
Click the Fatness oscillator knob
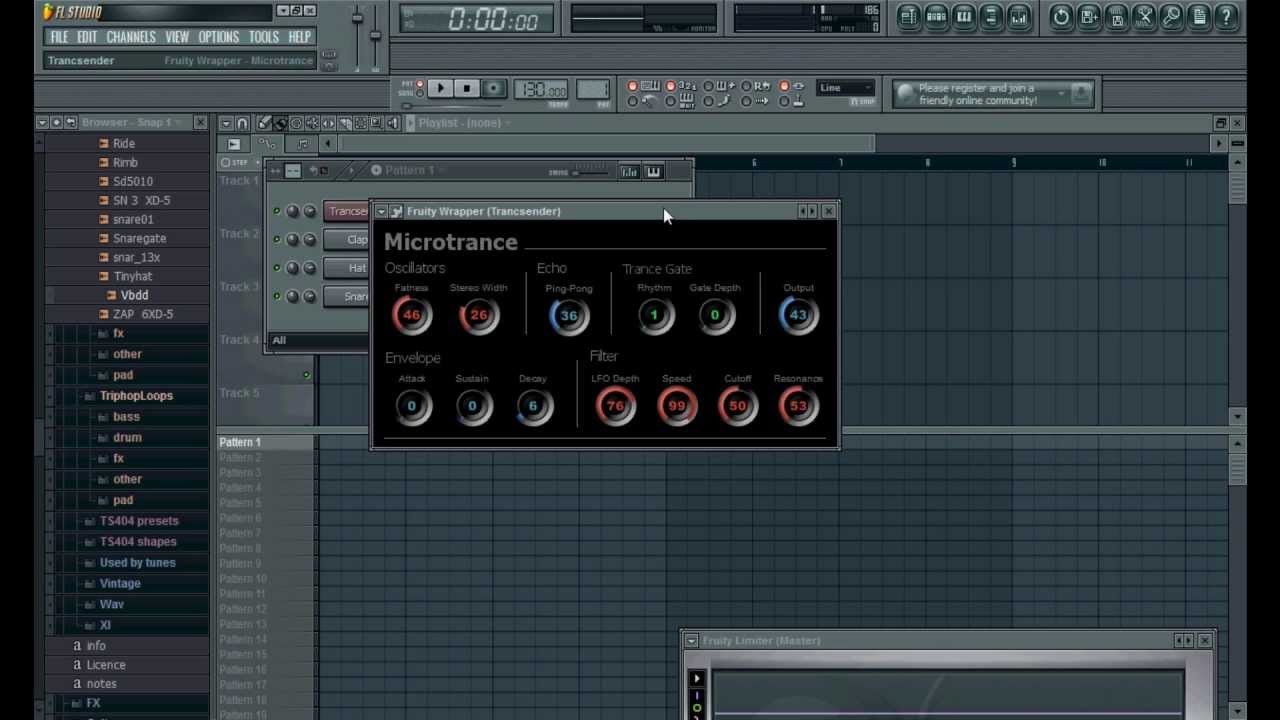coord(411,315)
